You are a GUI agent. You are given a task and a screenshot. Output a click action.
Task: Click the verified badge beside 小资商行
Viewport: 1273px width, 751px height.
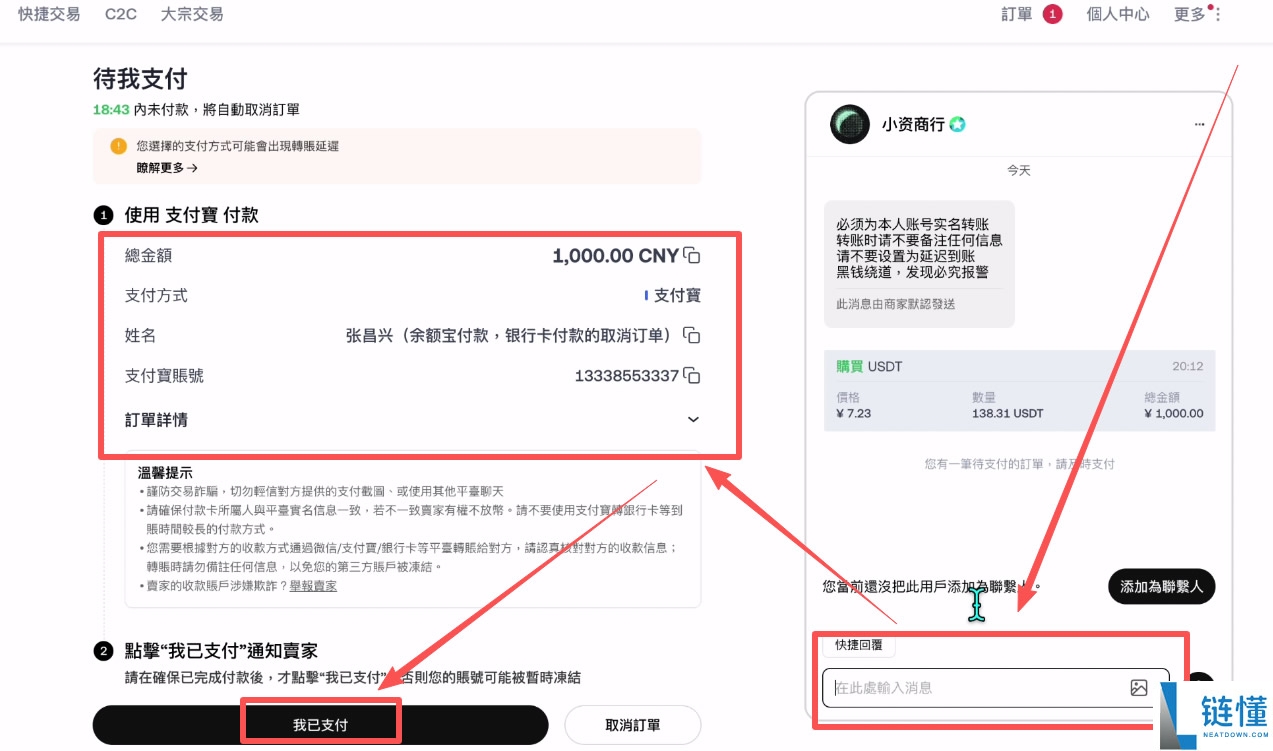[x=957, y=125]
